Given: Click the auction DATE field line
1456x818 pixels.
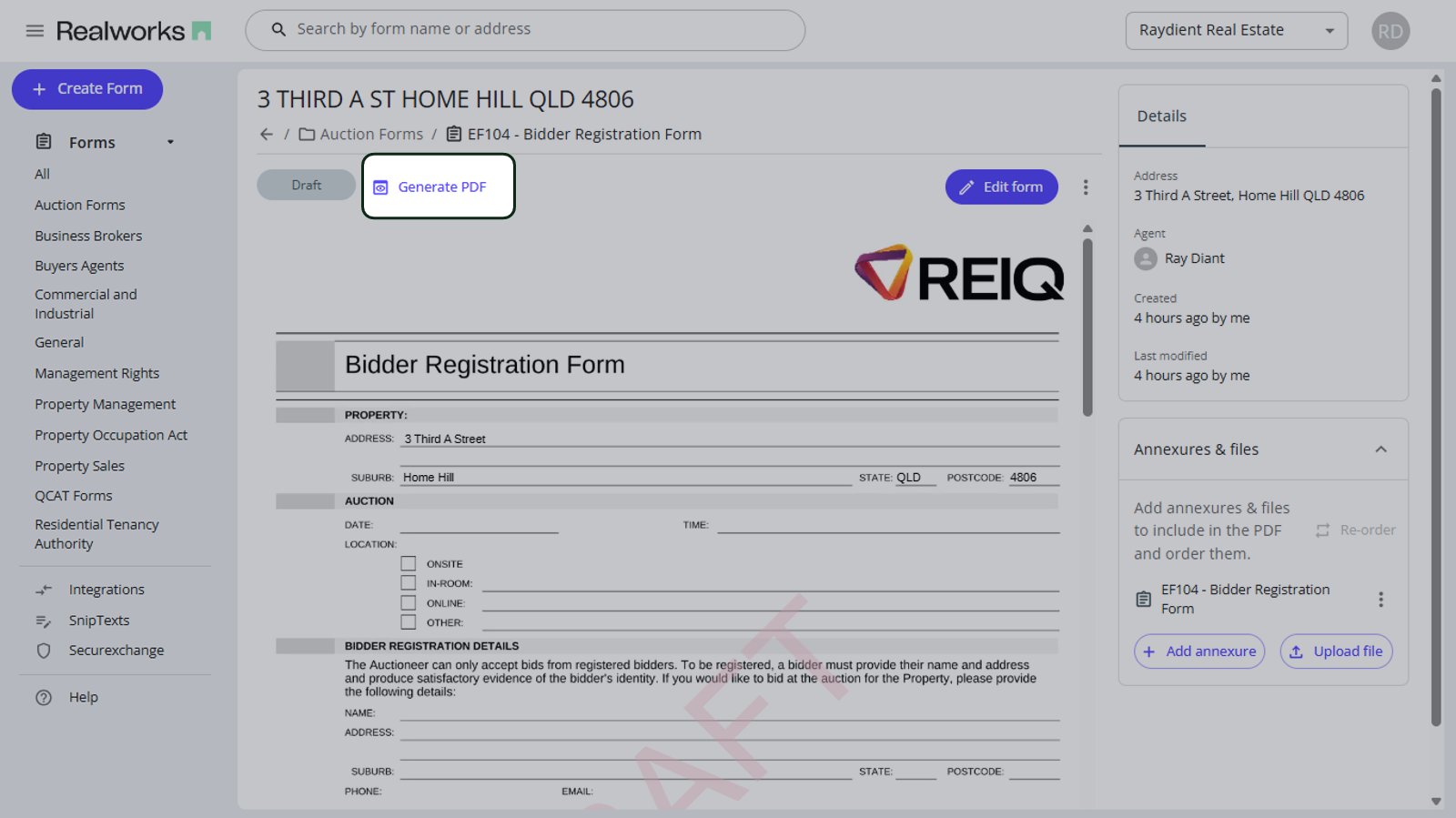Looking at the screenshot, I should coord(480,525).
